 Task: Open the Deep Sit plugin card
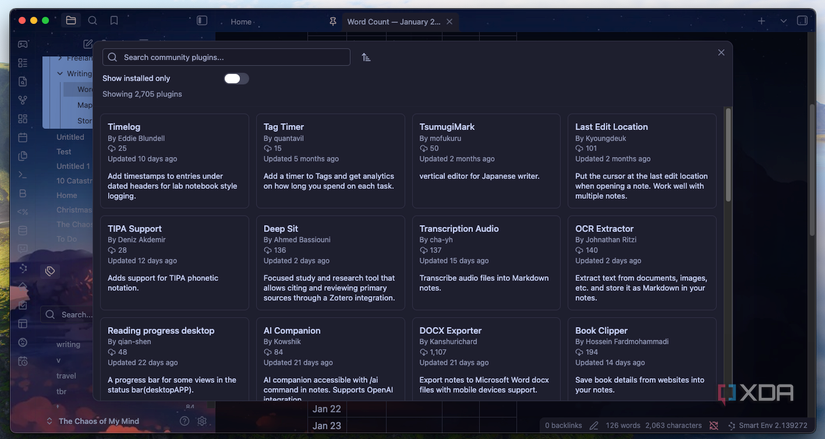[330, 263]
